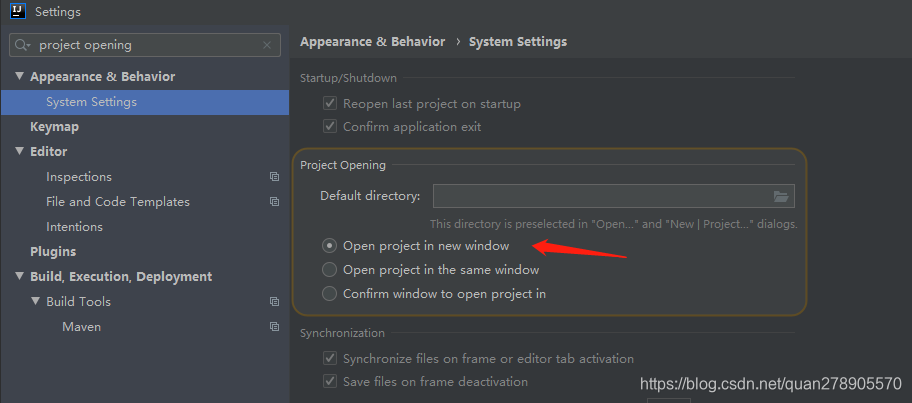Select Open project in the same window
912x403 pixels.
[x=330, y=270]
